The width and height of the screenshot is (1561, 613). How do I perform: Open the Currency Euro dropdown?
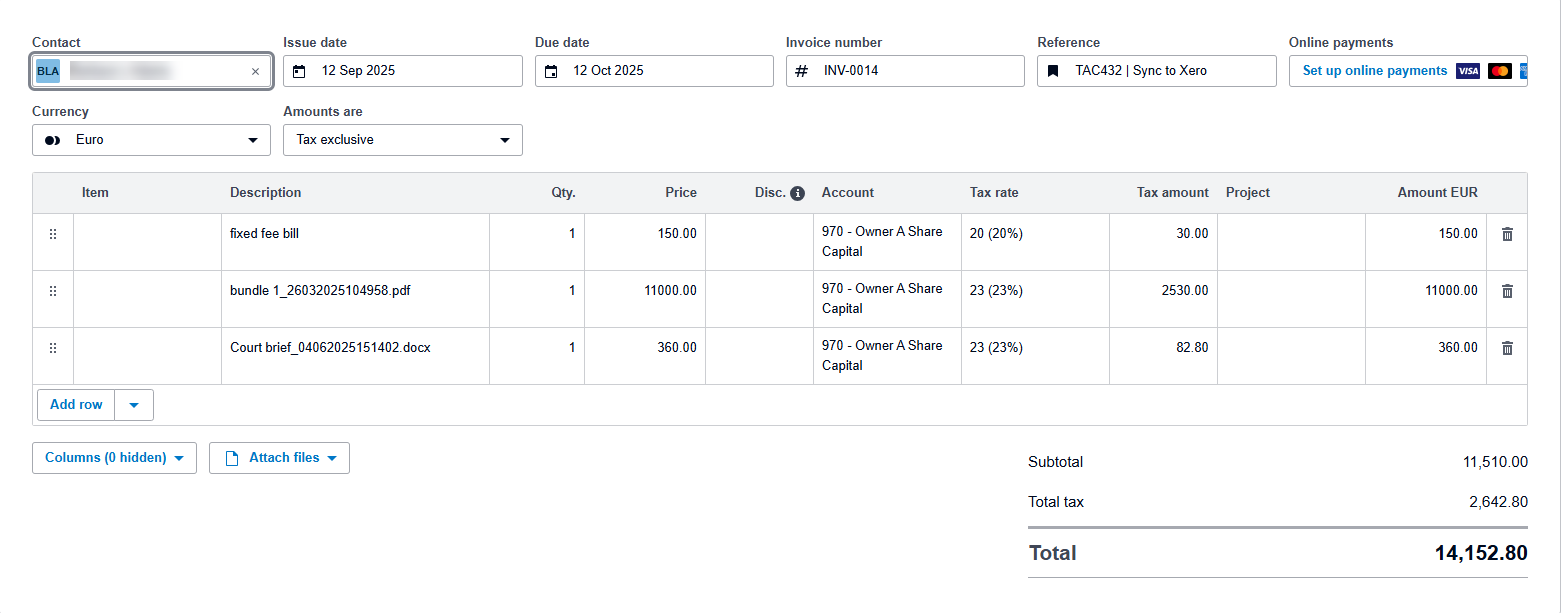(x=151, y=140)
